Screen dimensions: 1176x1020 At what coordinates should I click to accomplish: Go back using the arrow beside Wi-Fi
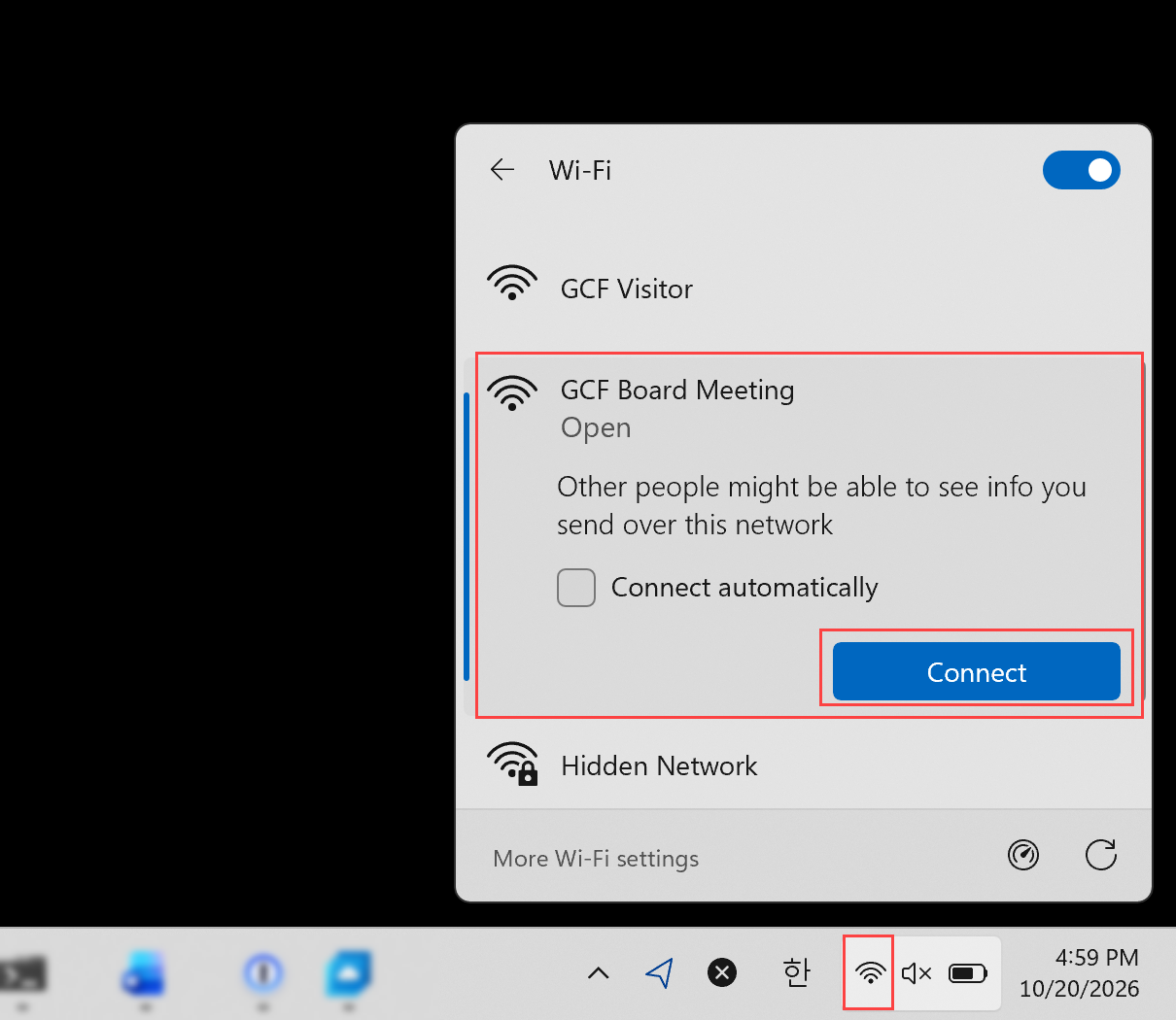click(x=502, y=170)
